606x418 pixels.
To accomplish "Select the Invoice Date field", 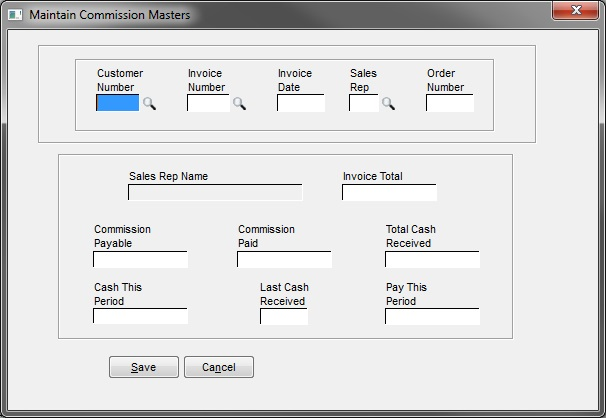I will 301,103.
